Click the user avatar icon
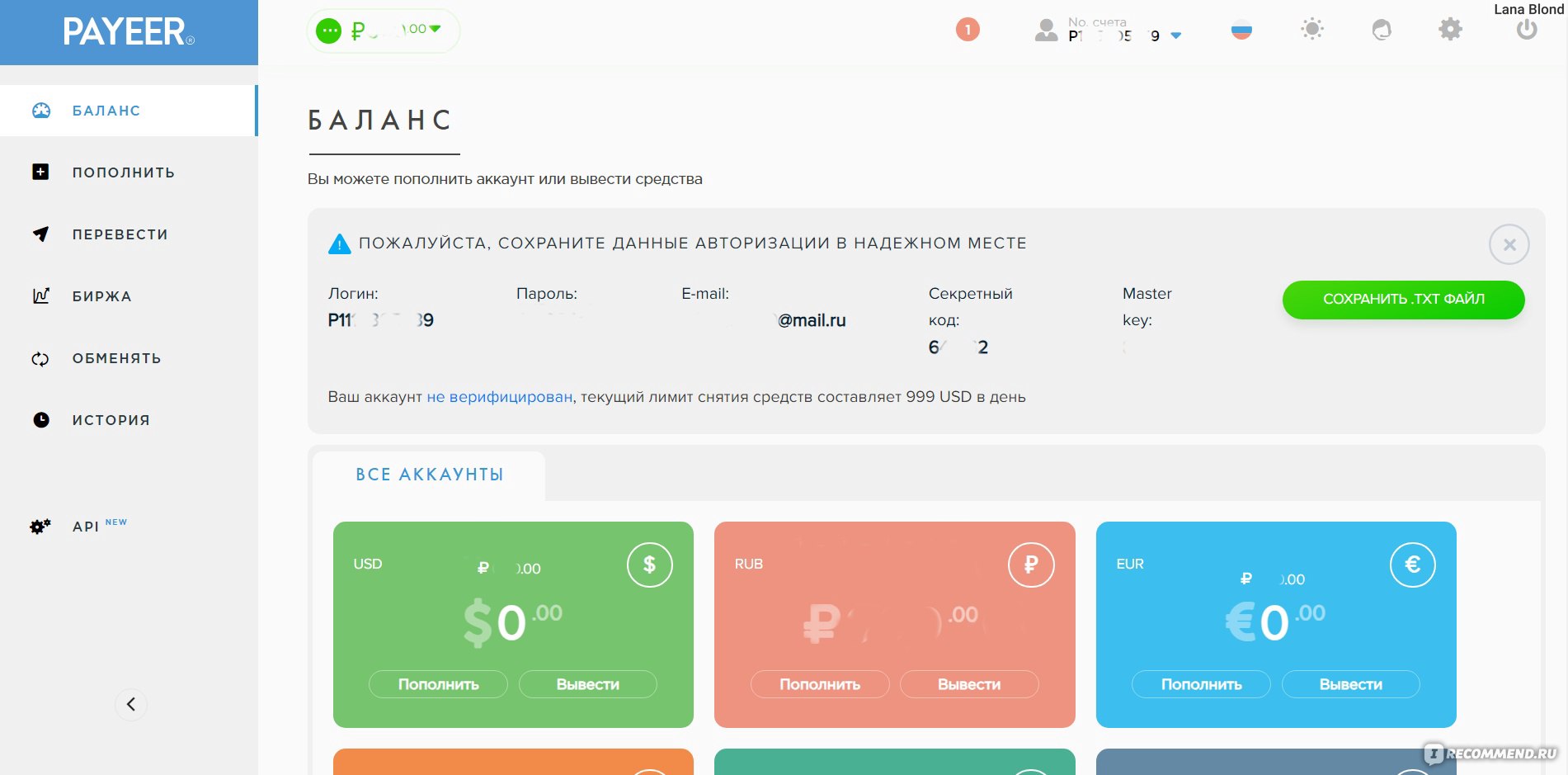This screenshot has height=775, width=1568. tap(1046, 31)
